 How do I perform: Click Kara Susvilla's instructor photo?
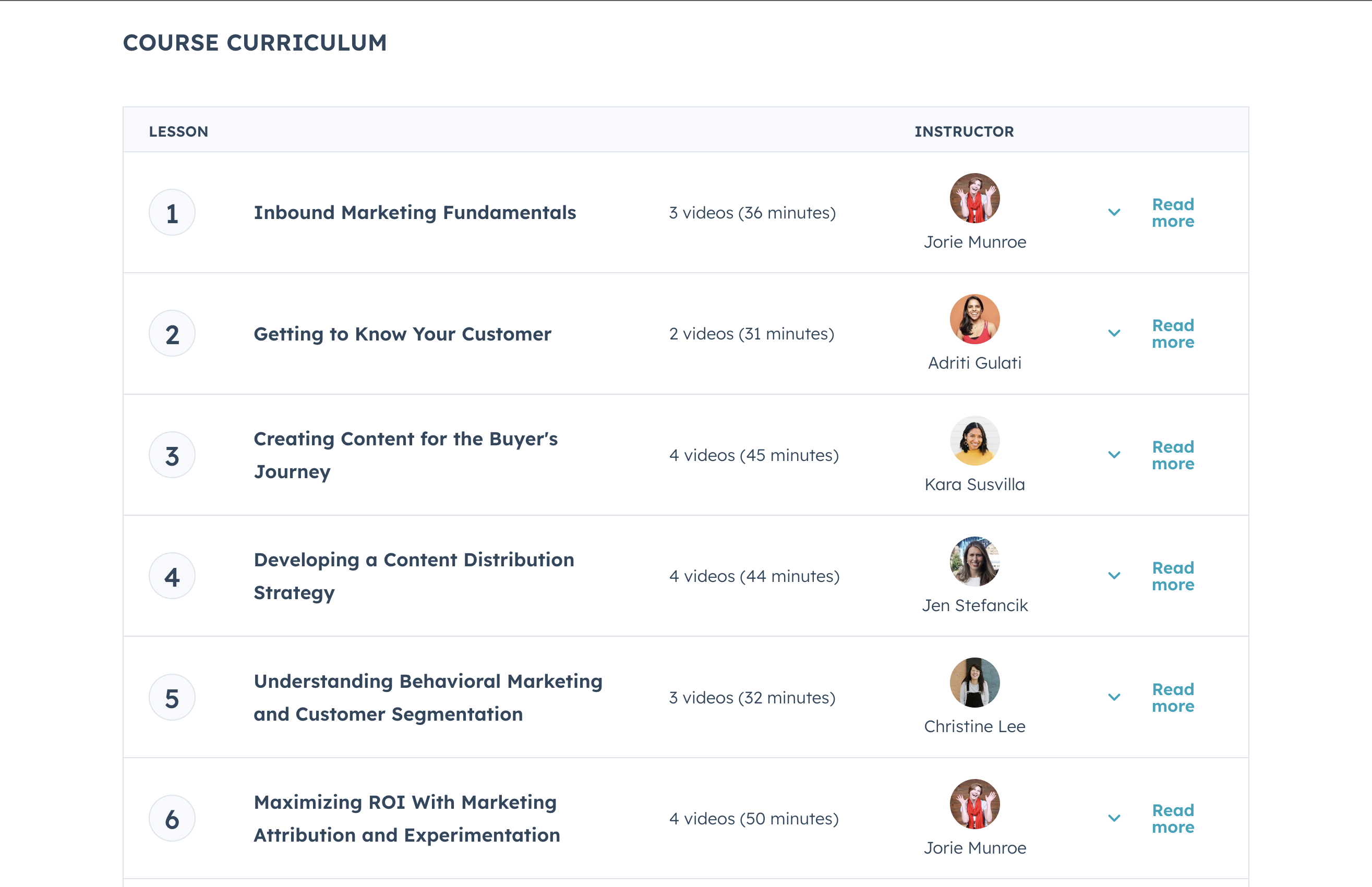(x=974, y=441)
